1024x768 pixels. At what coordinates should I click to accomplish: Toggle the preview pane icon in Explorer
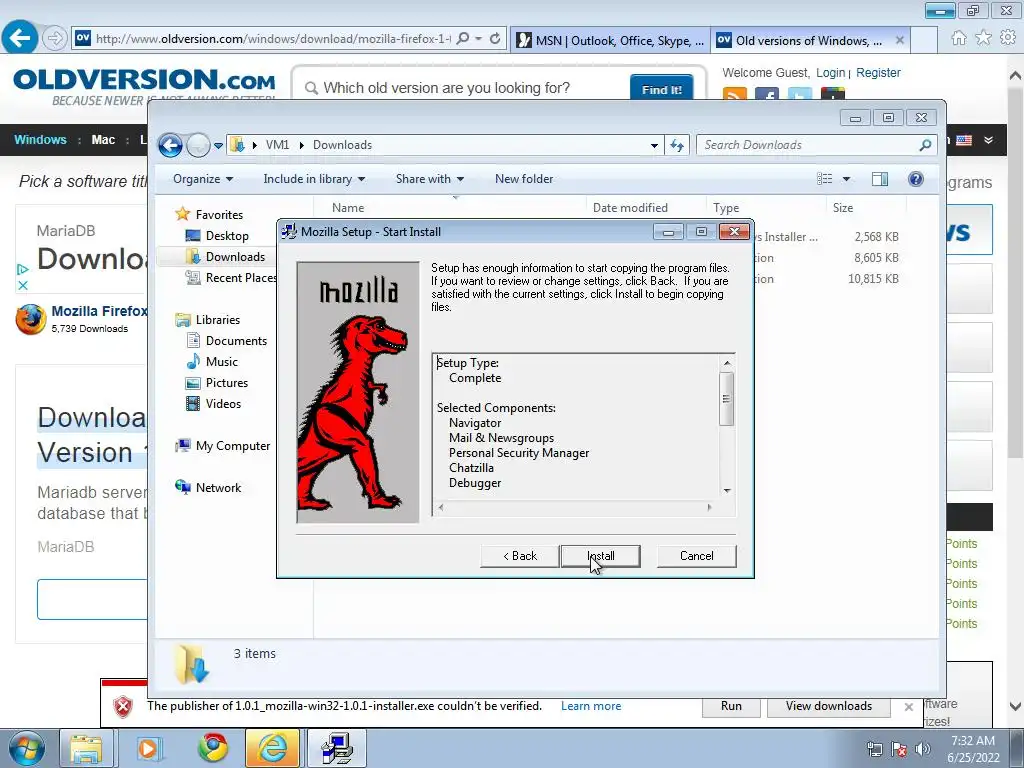pyautogui.click(x=880, y=179)
